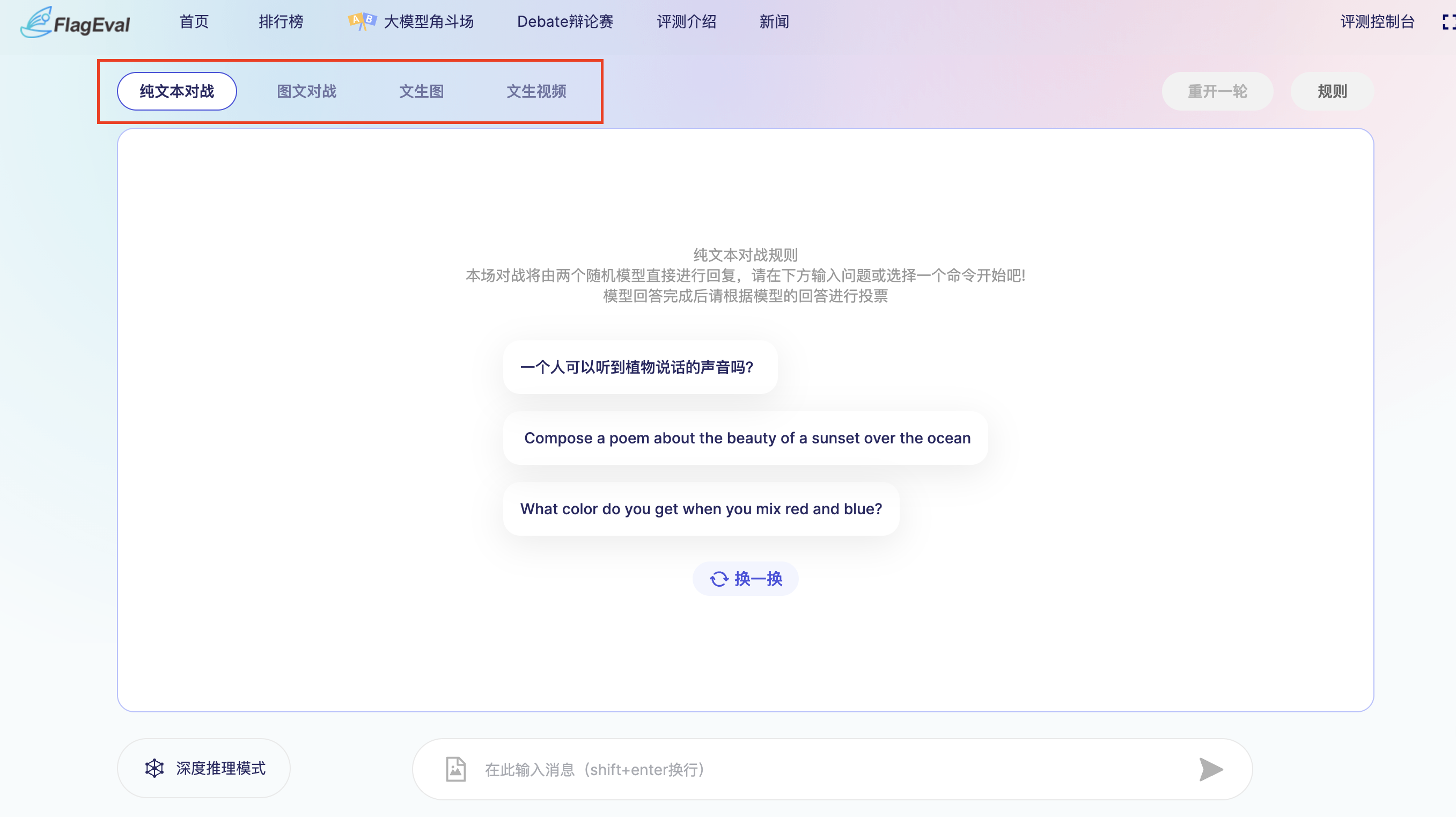Click 重开一轮 button
1456x817 pixels.
pyautogui.click(x=1217, y=91)
